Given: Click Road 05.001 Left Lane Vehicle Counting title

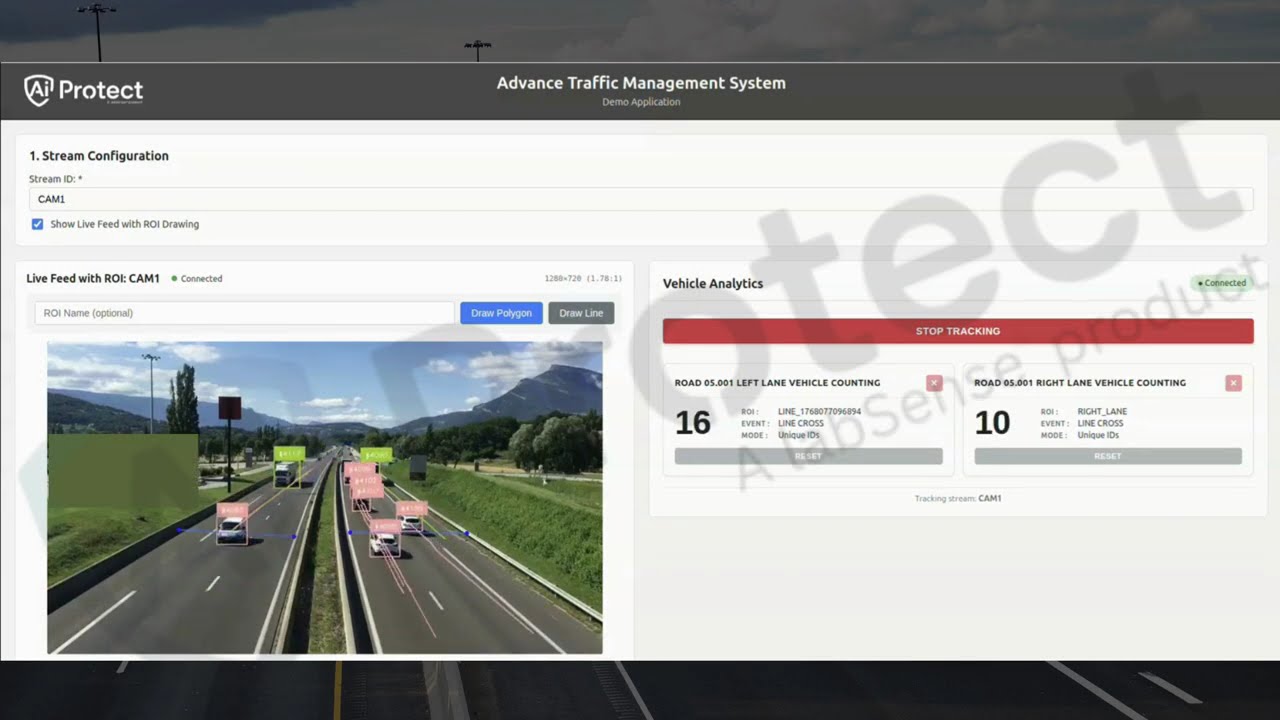Looking at the screenshot, I should tap(777, 383).
